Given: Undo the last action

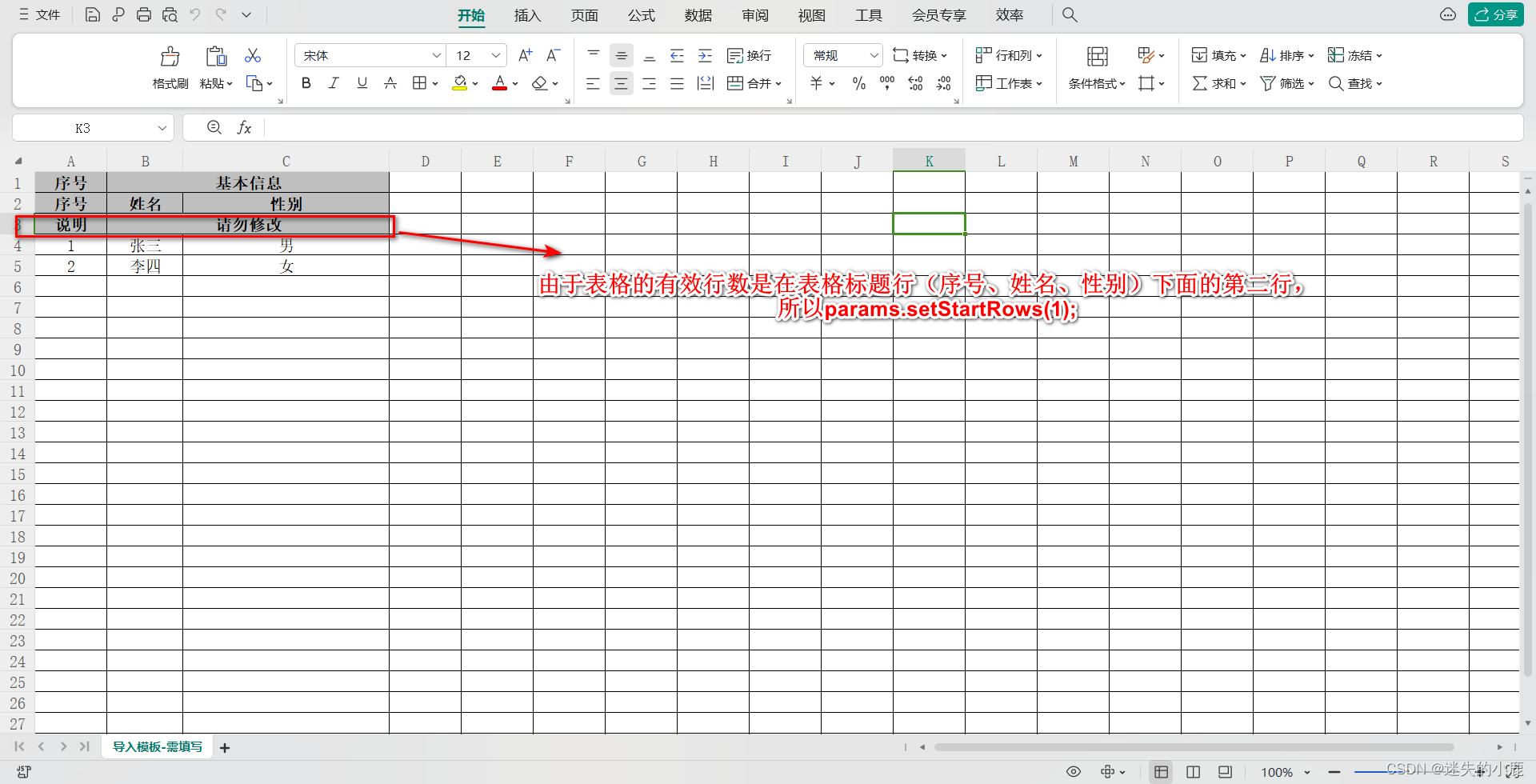Looking at the screenshot, I should (x=195, y=14).
